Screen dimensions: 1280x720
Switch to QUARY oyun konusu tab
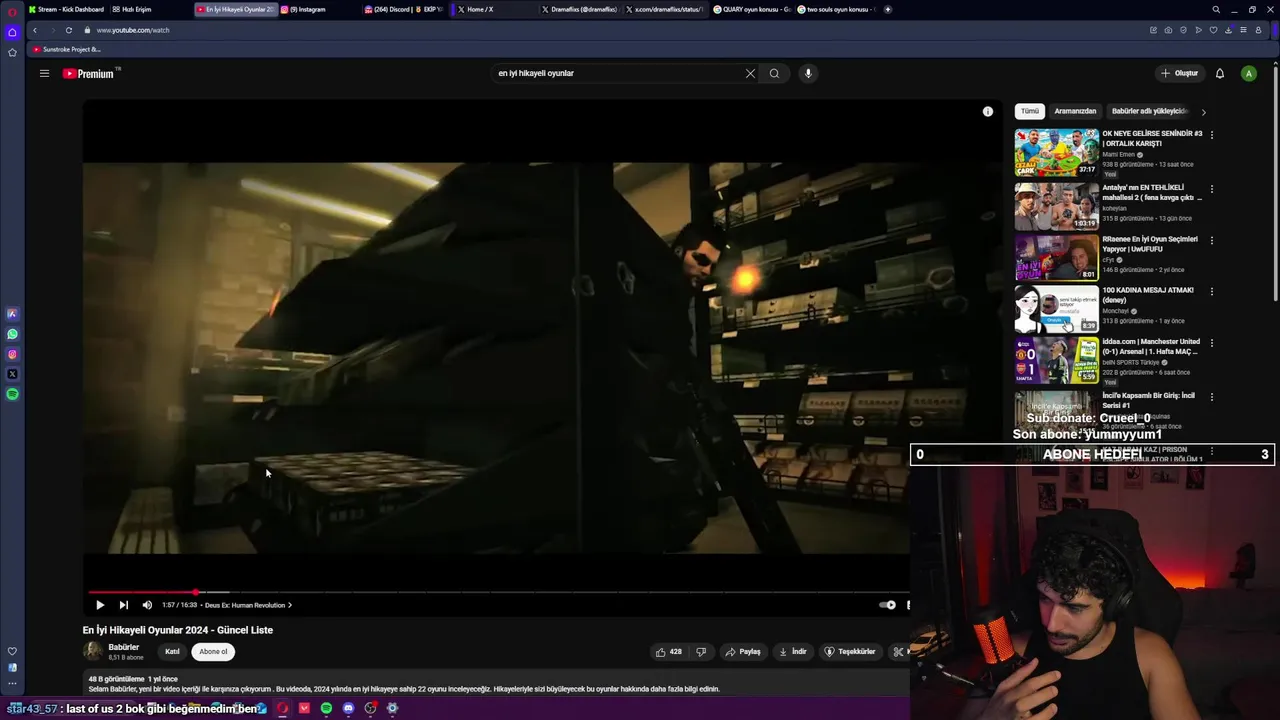751,9
